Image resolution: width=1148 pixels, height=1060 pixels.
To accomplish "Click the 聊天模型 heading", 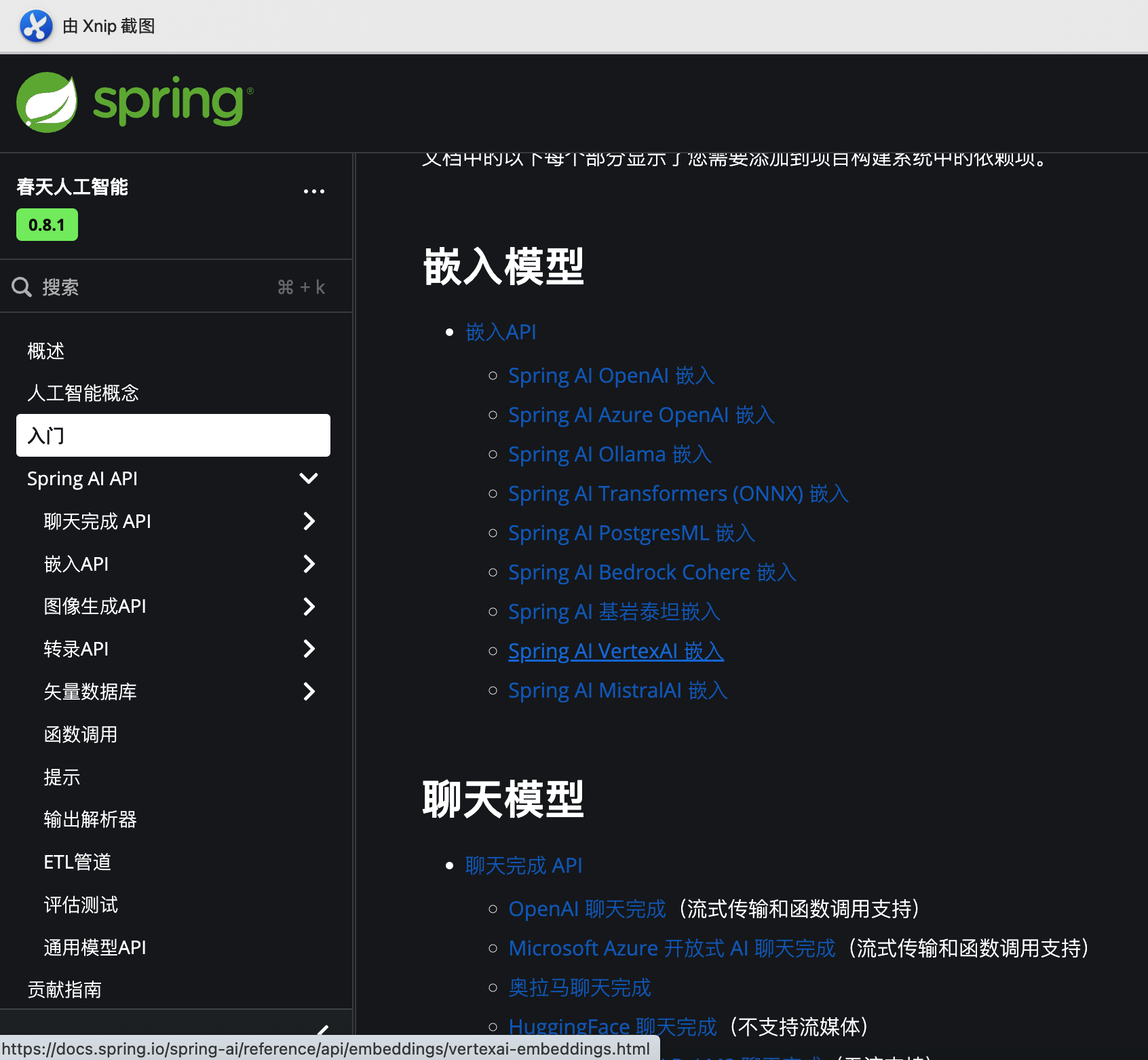I will (x=503, y=799).
